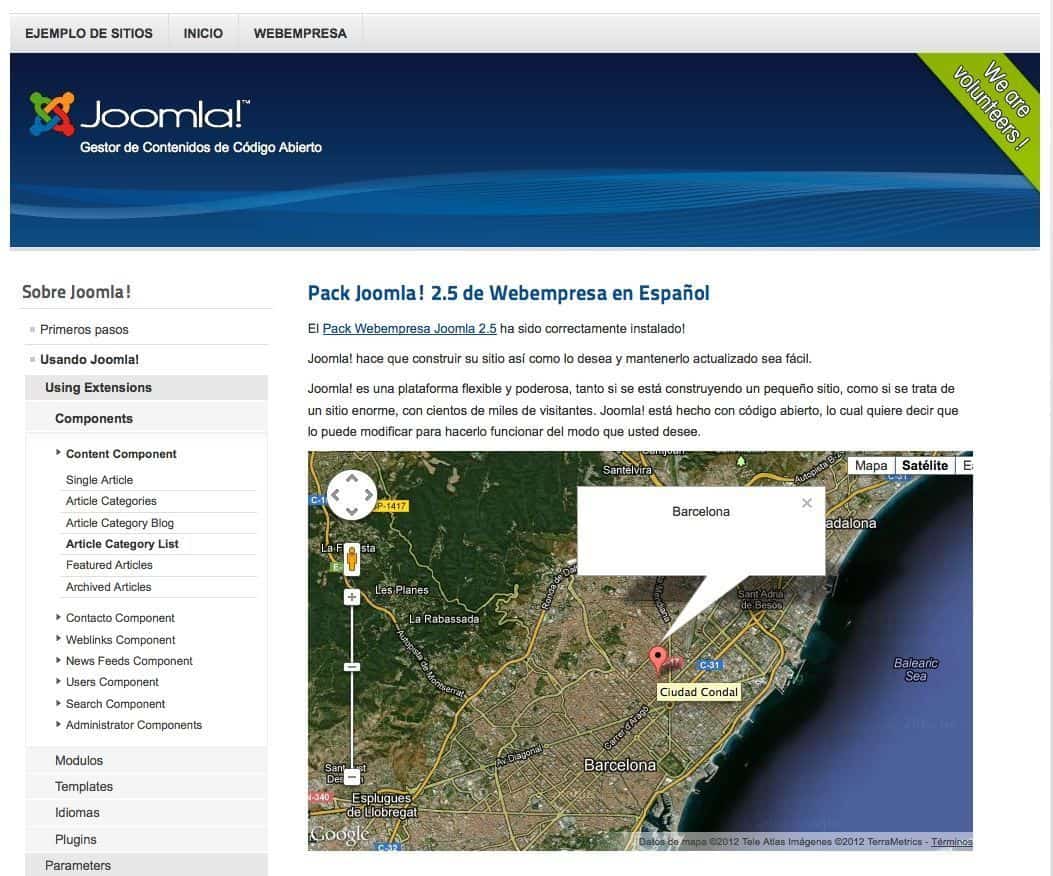Open Primeros pasos sidebar link
1053x876 pixels.
pyautogui.click(x=84, y=329)
